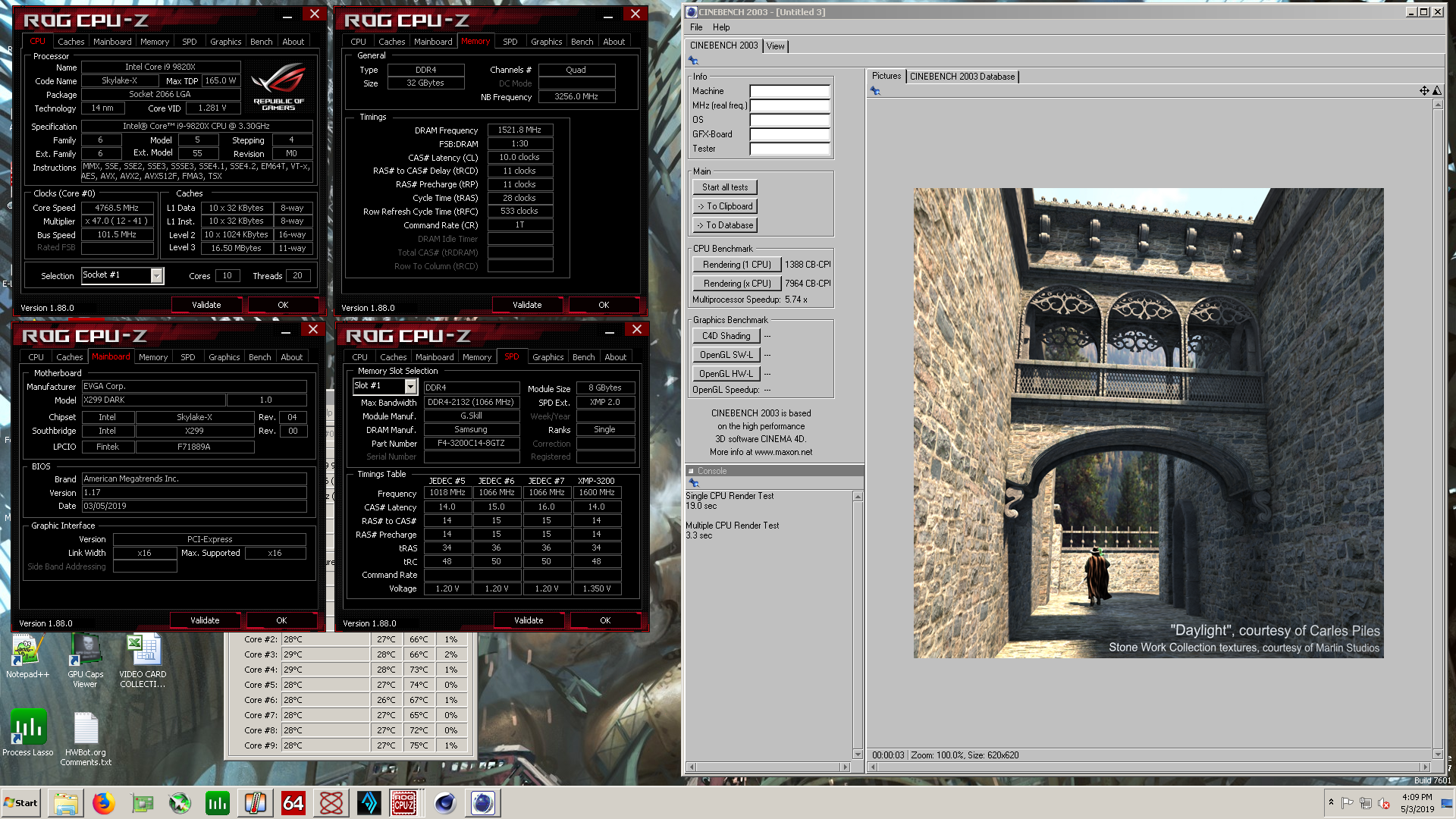
Task: Click the To Database button
Action: click(725, 225)
